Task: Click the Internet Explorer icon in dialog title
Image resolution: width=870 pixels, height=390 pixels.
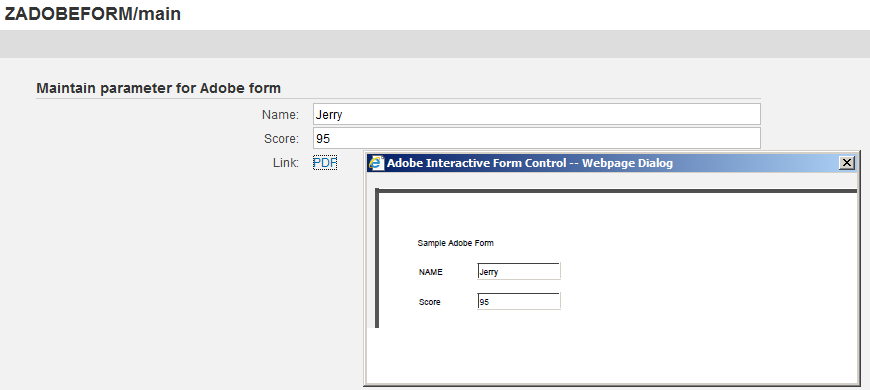Action: 377,163
